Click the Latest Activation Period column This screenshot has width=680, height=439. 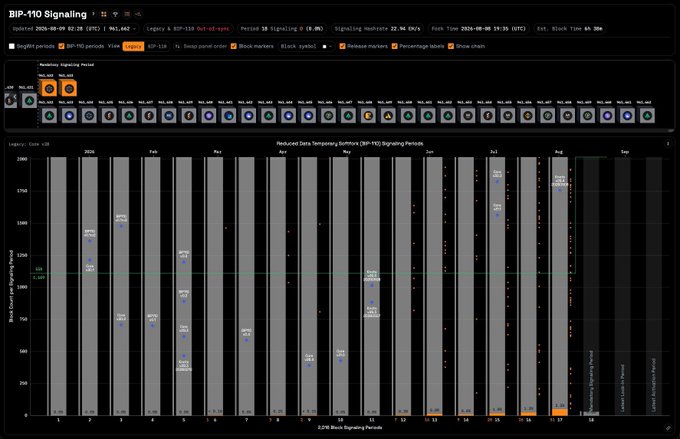654,286
